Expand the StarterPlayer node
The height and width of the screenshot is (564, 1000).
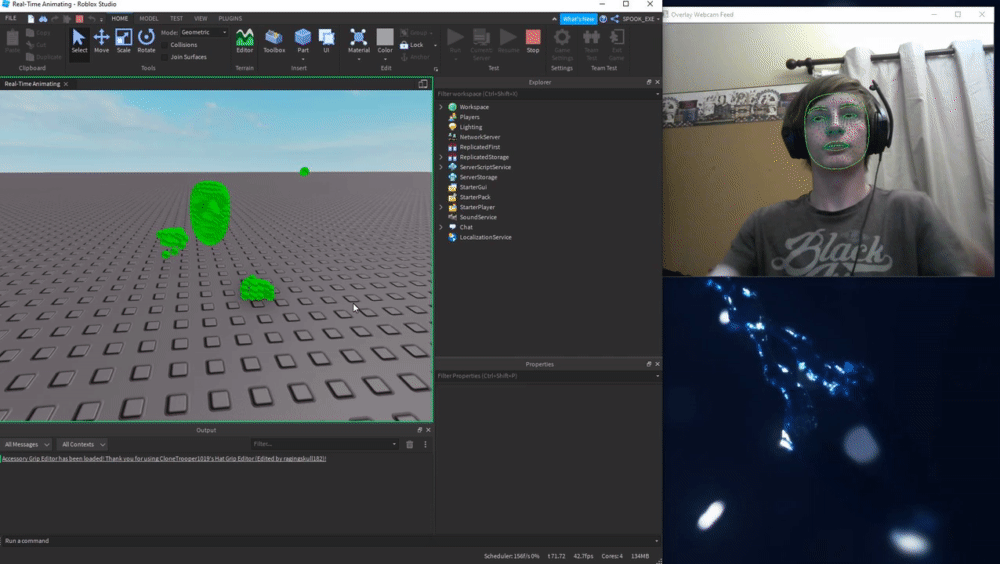441,207
